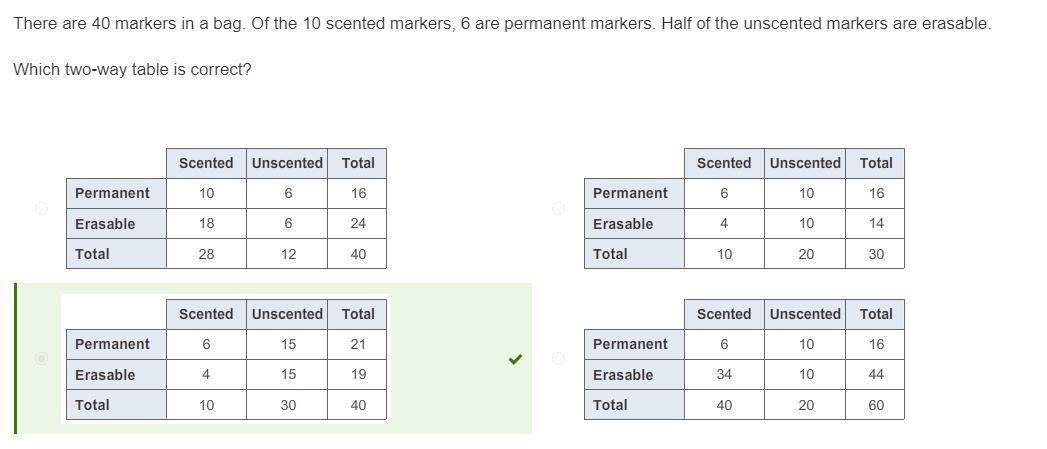Screen dimensions: 1047x449
Task: Click the green correct-answer checkmark icon
Action: pyautogui.click(x=515, y=359)
